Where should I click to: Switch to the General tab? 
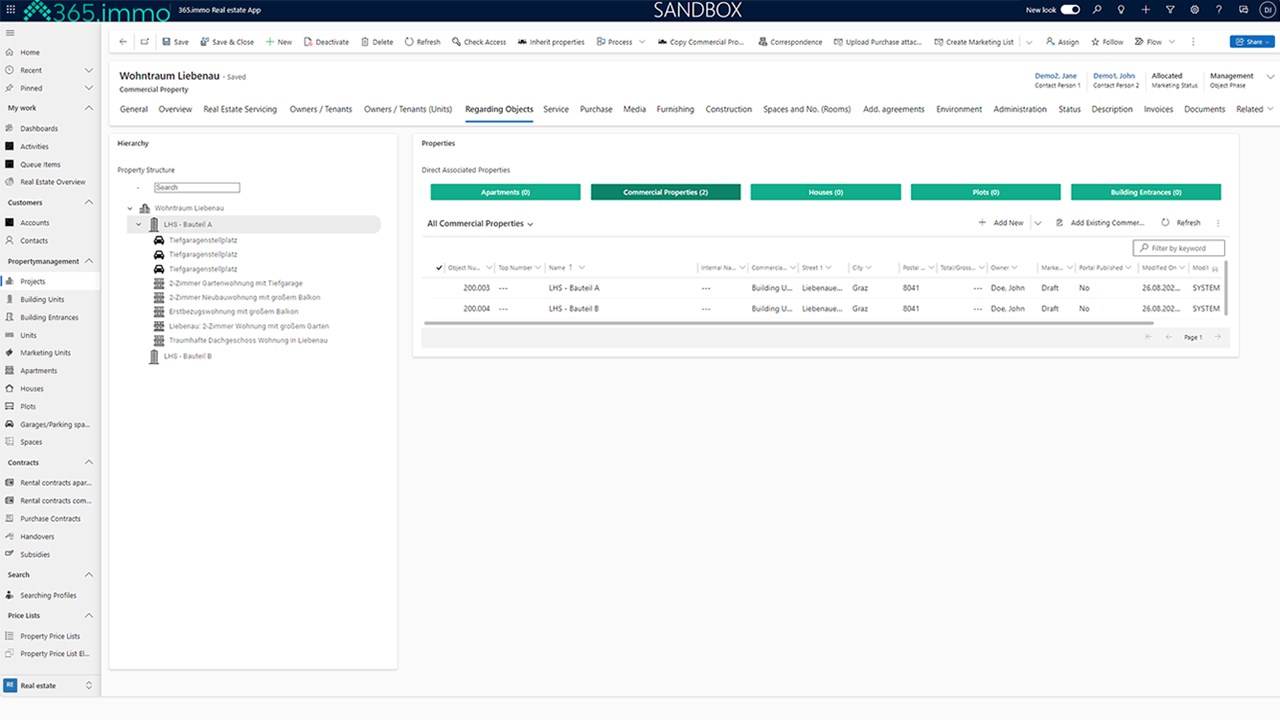coord(133,109)
